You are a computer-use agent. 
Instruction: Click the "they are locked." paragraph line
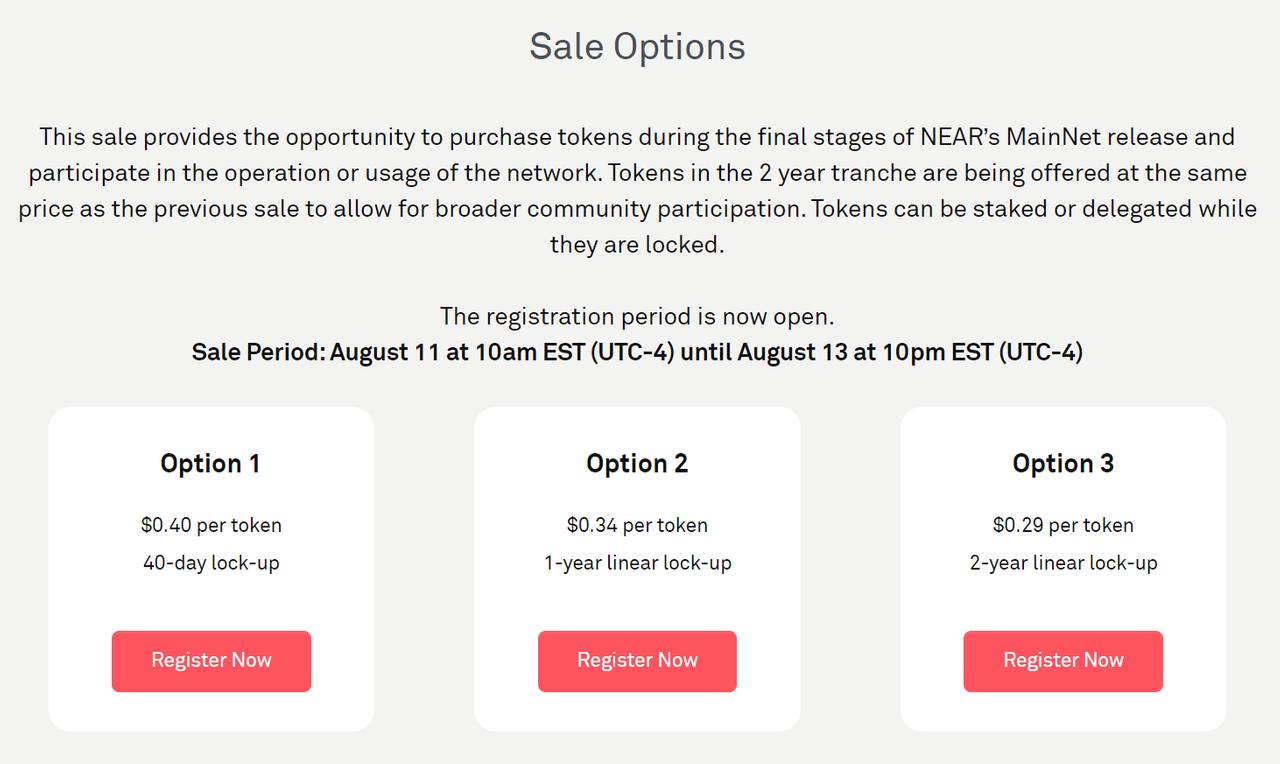637,245
